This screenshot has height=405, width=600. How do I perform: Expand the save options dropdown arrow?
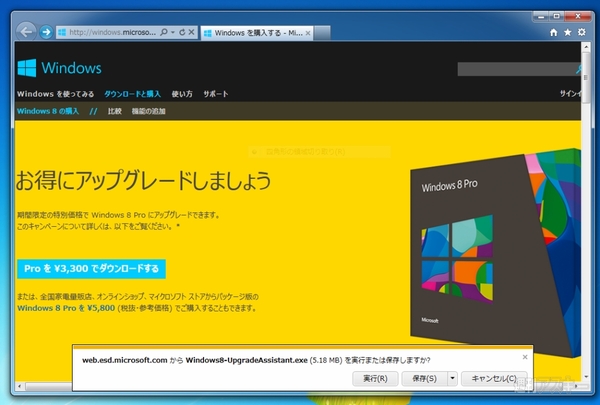452,379
